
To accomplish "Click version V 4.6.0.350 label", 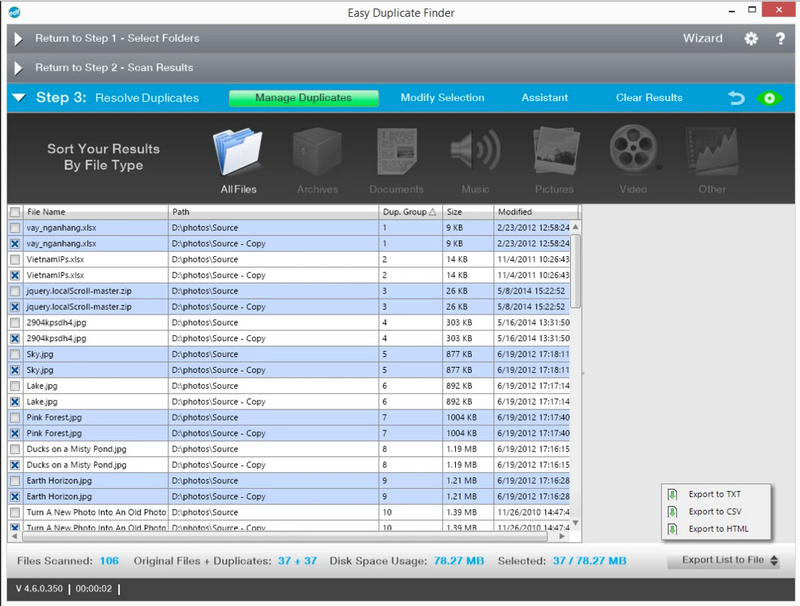I will (39, 589).
